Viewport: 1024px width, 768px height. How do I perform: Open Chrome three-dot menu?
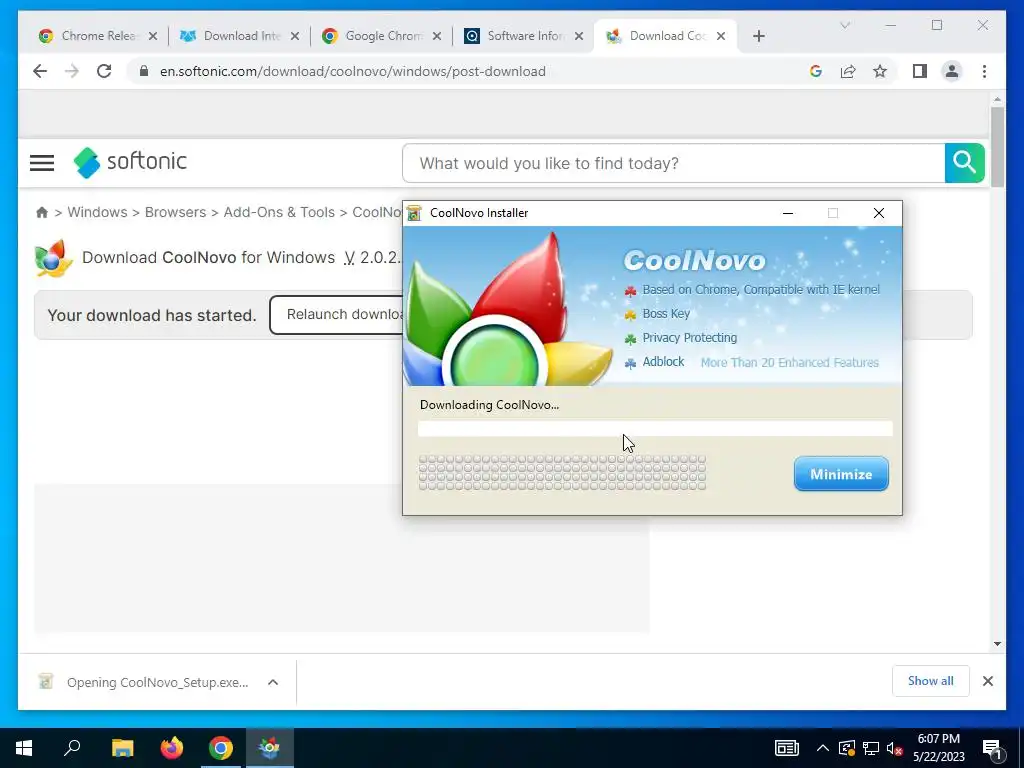click(x=984, y=71)
